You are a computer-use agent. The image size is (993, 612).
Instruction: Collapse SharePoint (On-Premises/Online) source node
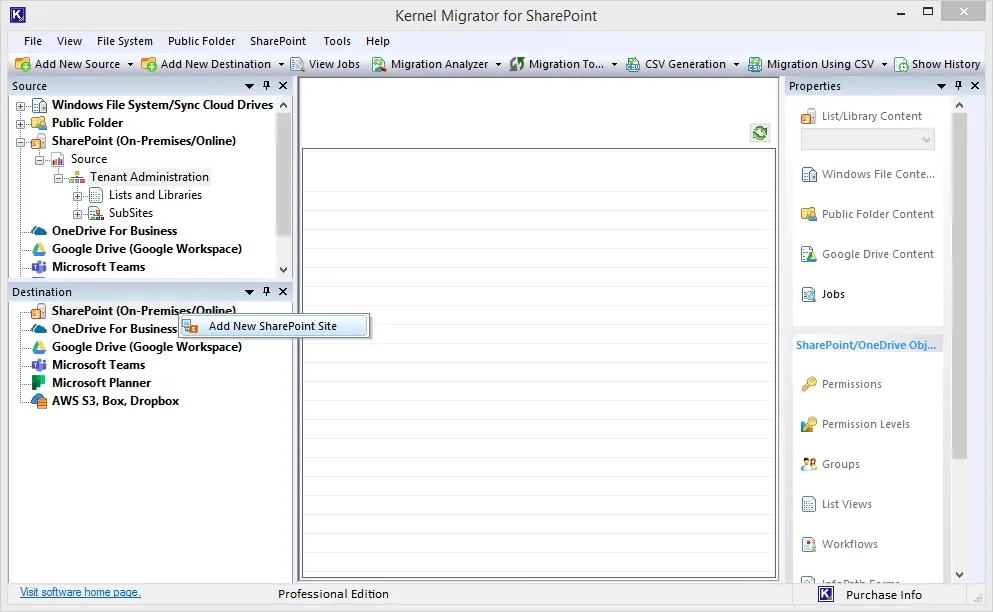tap(20, 143)
